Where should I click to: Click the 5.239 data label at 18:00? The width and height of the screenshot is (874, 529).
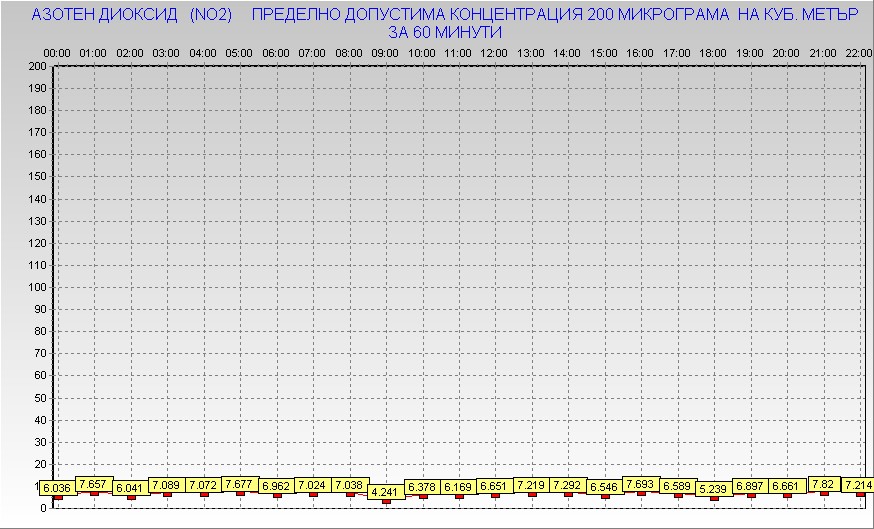713,489
